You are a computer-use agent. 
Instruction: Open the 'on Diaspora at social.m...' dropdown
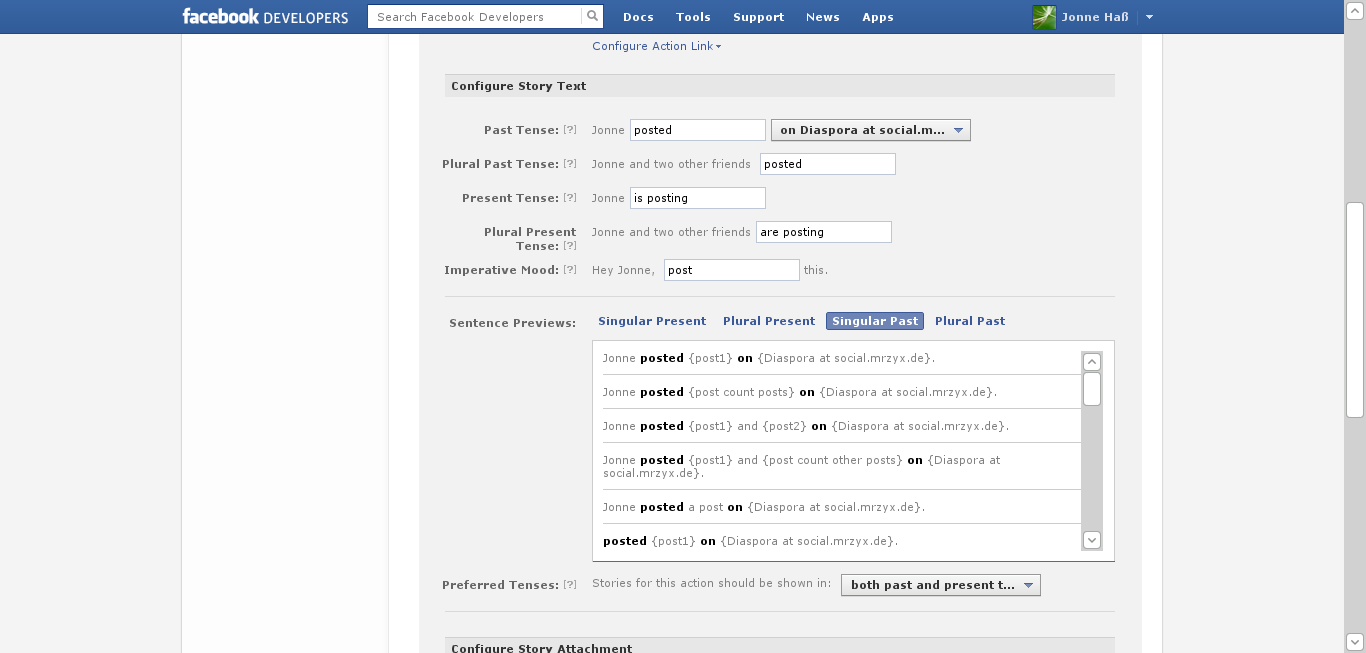(871, 130)
